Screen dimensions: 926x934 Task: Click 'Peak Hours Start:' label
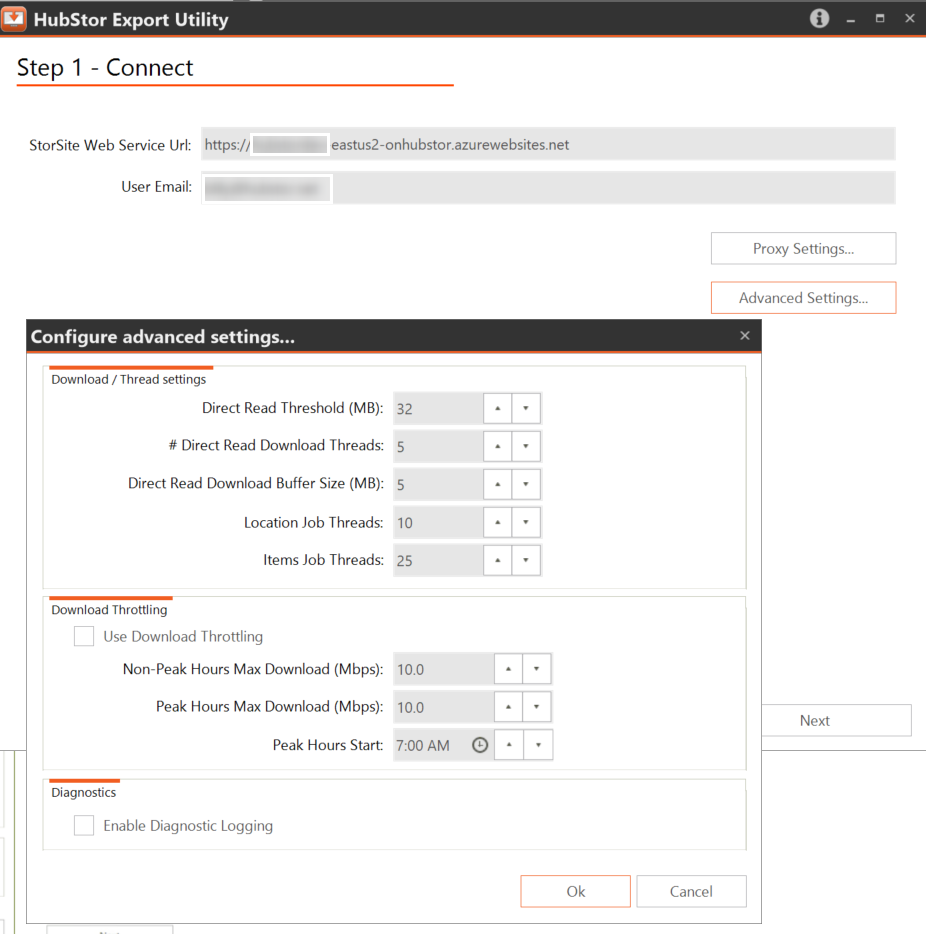point(328,745)
